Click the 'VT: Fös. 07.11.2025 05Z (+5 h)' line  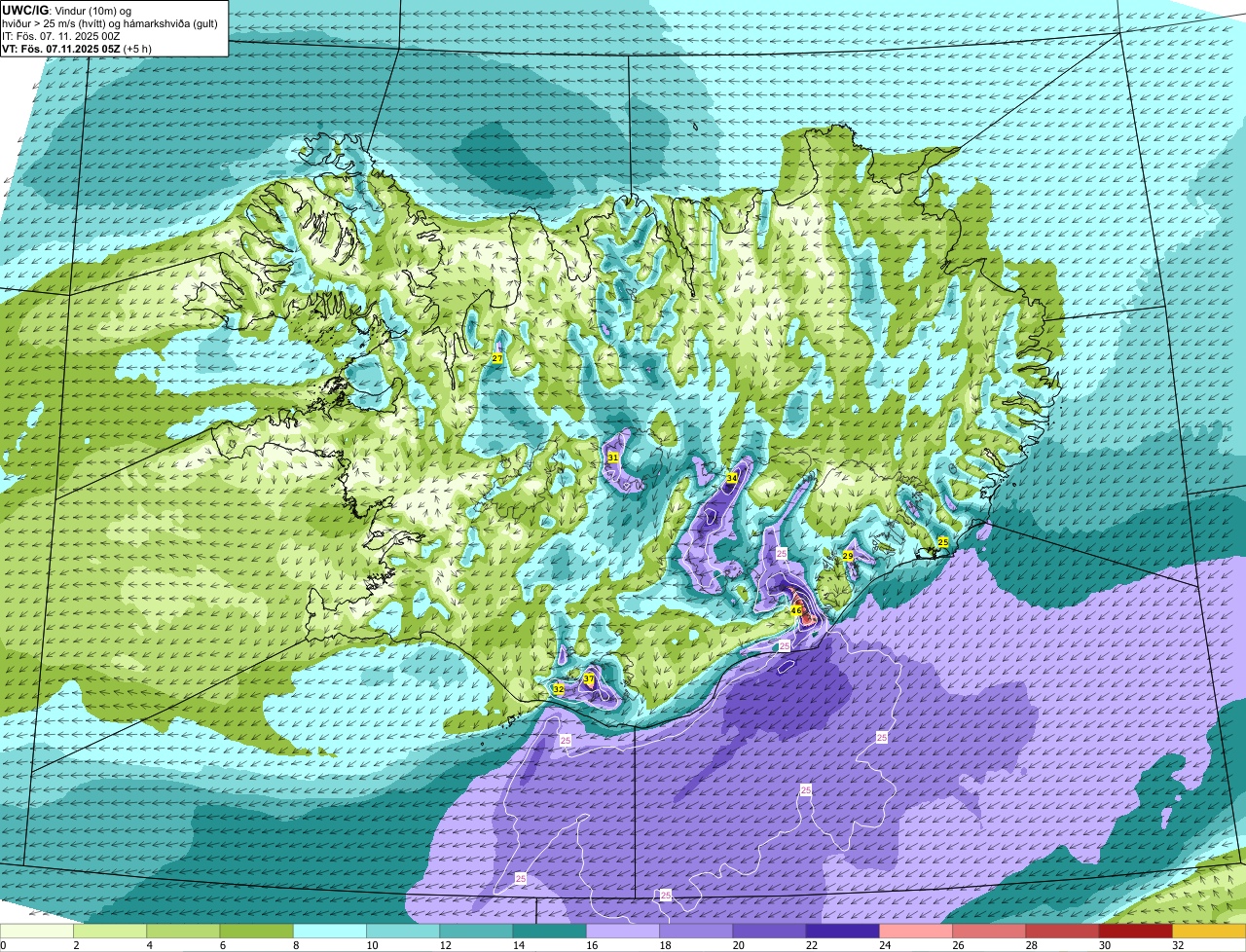coord(77,49)
